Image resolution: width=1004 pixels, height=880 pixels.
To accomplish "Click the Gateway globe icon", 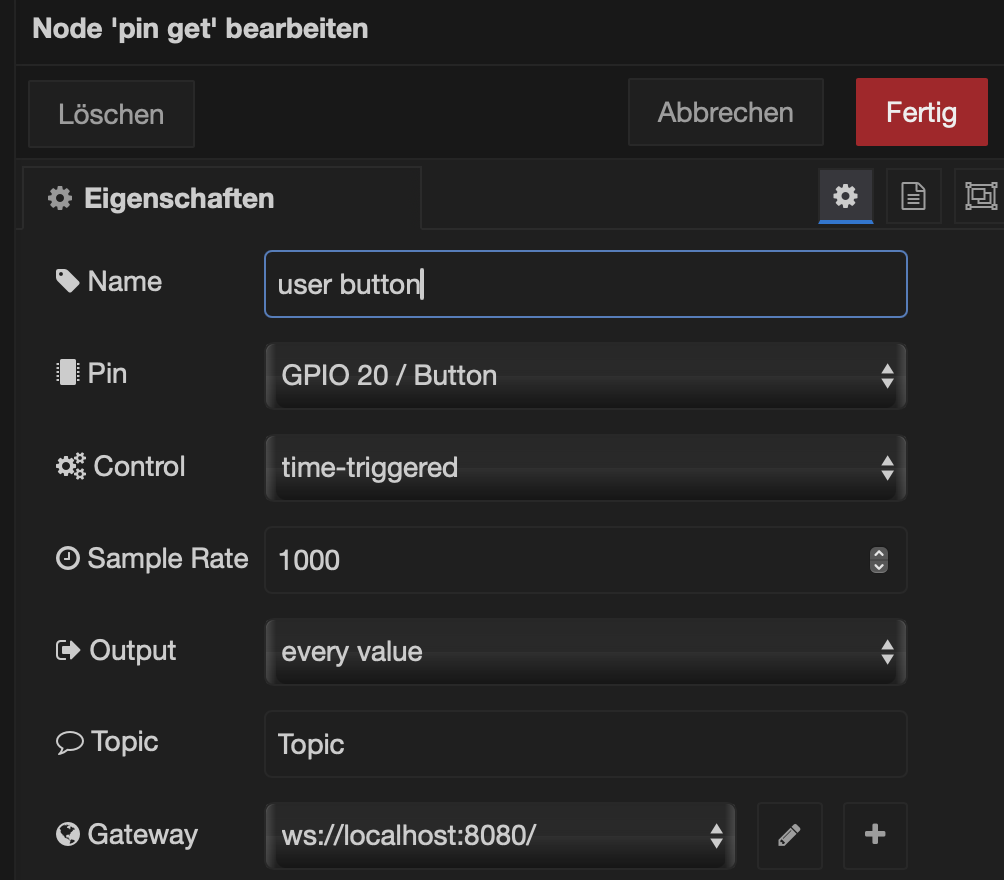I will click(67, 834).
